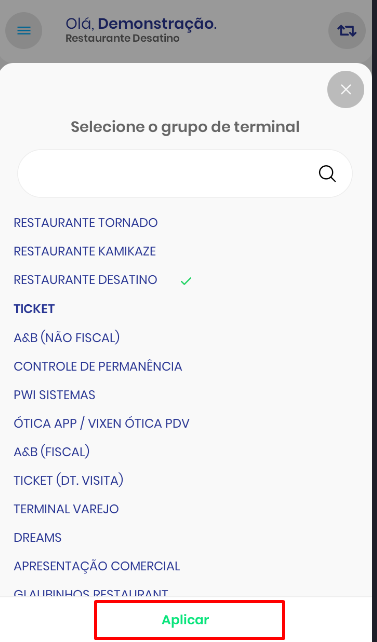This screenshot has height=642, width=377.
Task: Focus the terminal group search field
Action: (x=185, y=174)
